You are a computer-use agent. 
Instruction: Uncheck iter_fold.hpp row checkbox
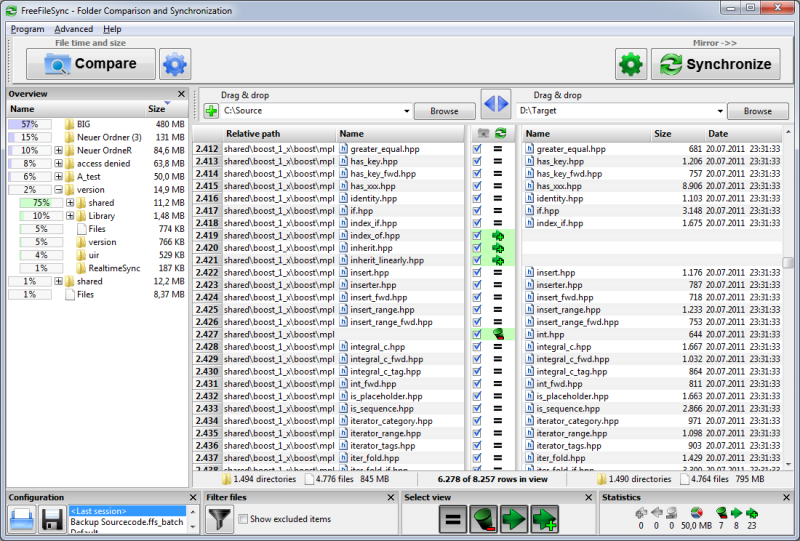[x=477, y=458]
